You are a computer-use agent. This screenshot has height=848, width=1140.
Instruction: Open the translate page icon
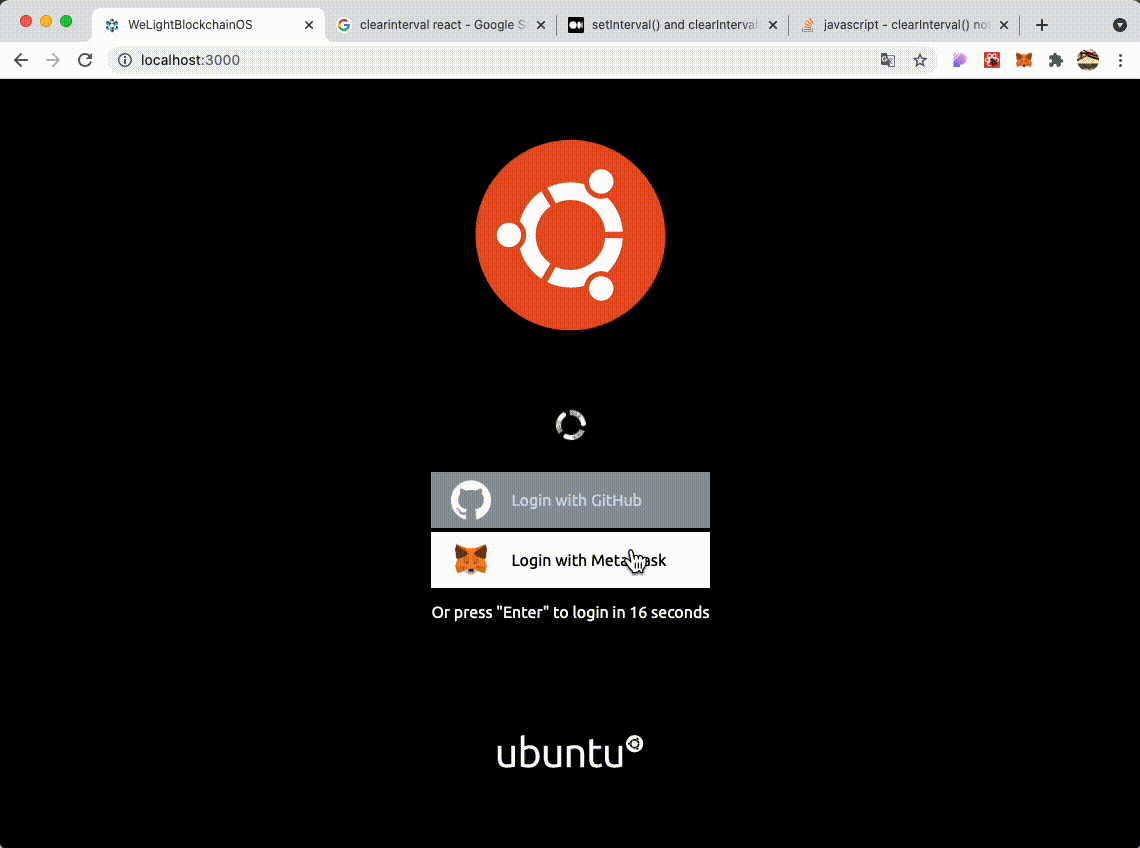pos(888,60)
